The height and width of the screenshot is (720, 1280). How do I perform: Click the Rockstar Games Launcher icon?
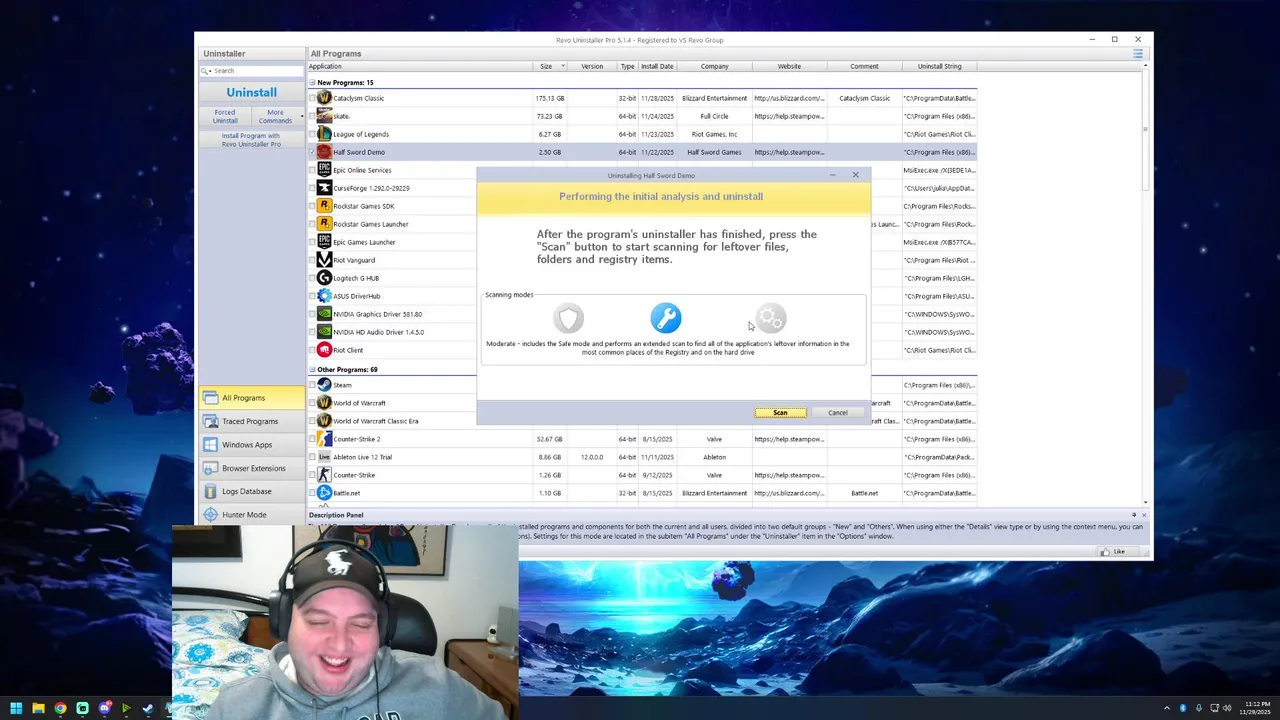click(324, 224)
